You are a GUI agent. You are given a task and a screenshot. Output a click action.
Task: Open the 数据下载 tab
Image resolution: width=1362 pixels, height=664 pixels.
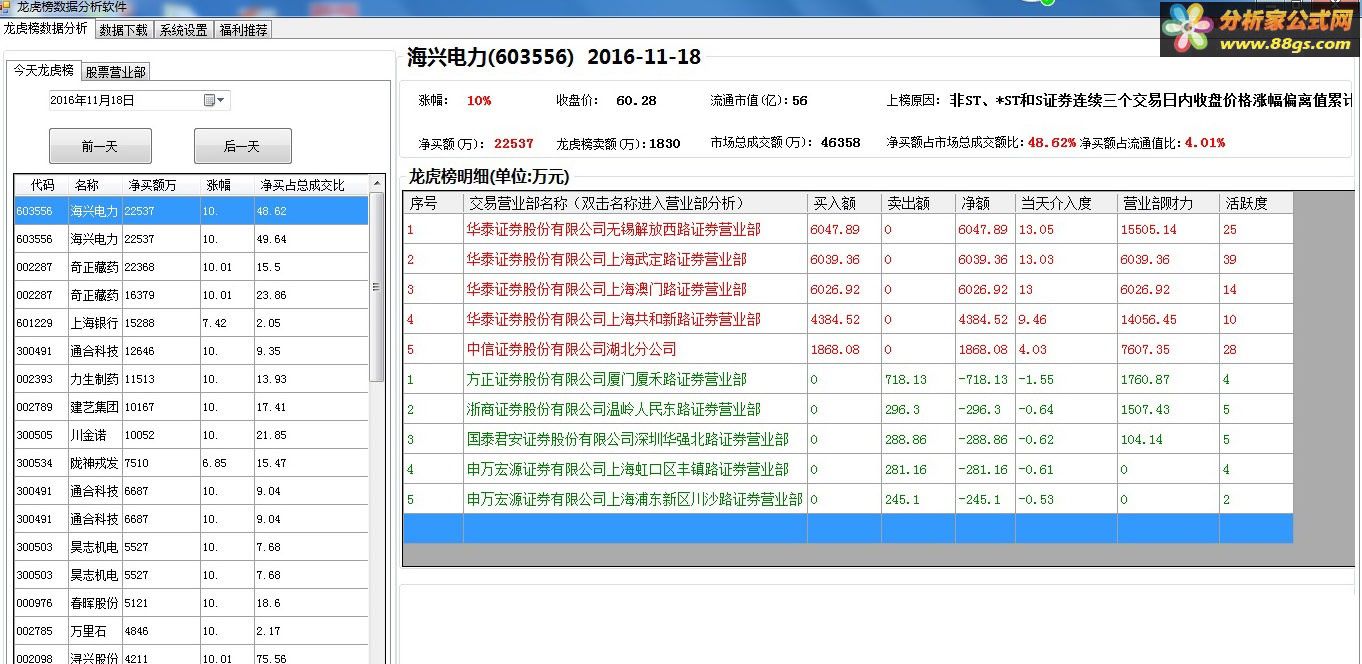124,30
